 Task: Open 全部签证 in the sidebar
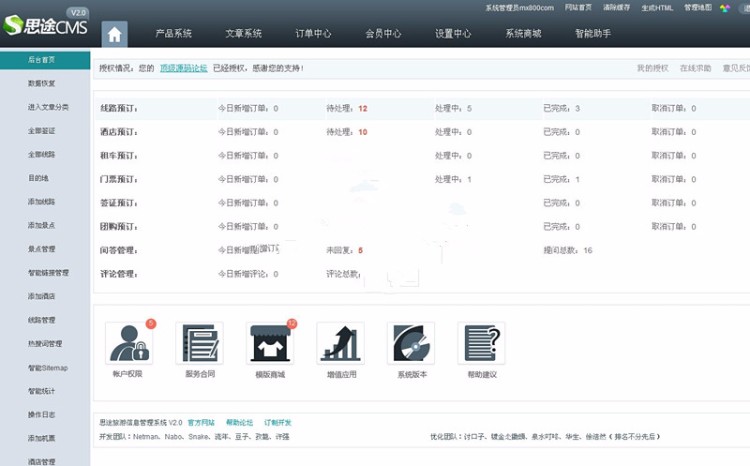42,131
